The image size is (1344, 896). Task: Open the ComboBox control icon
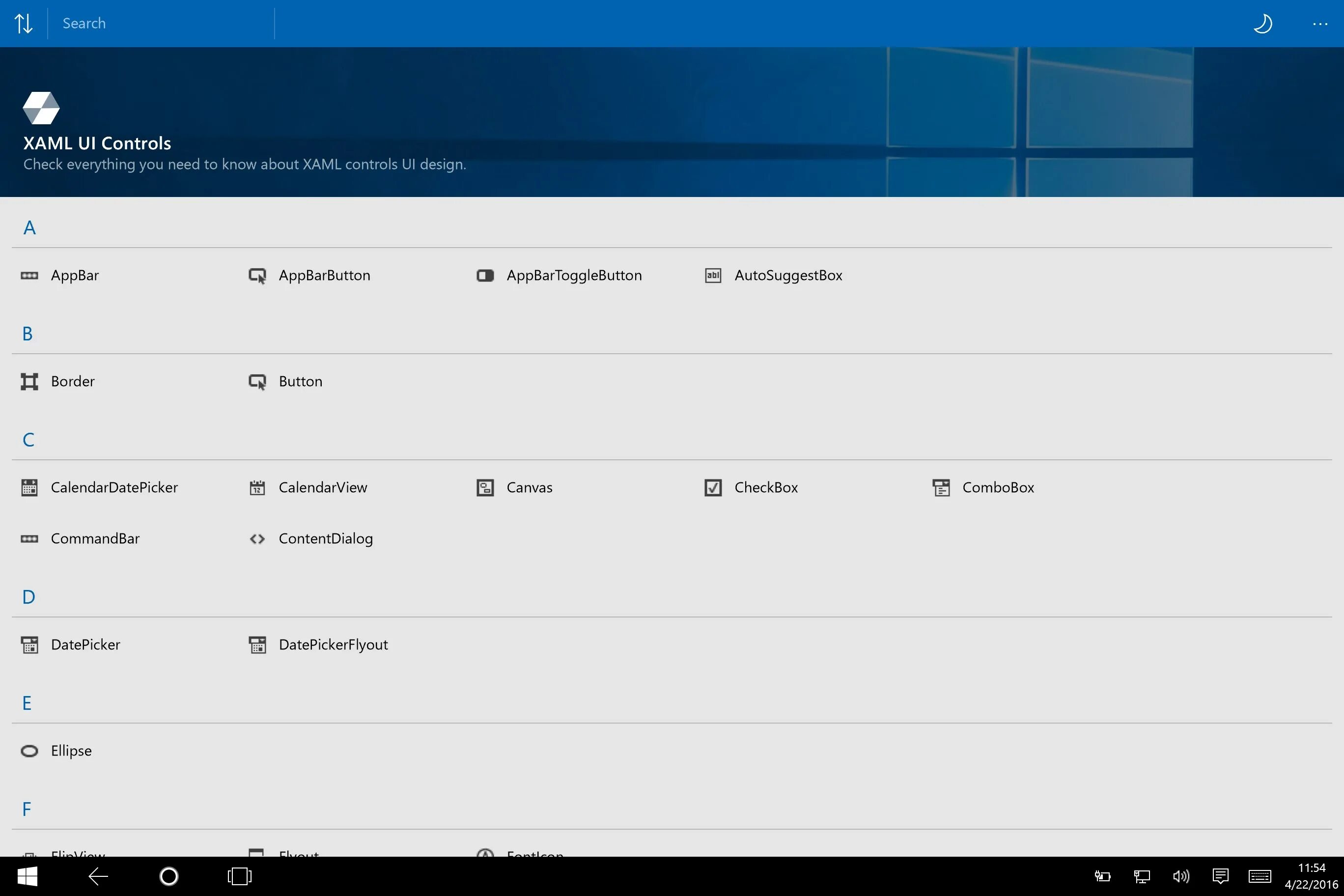pos(941,487)
